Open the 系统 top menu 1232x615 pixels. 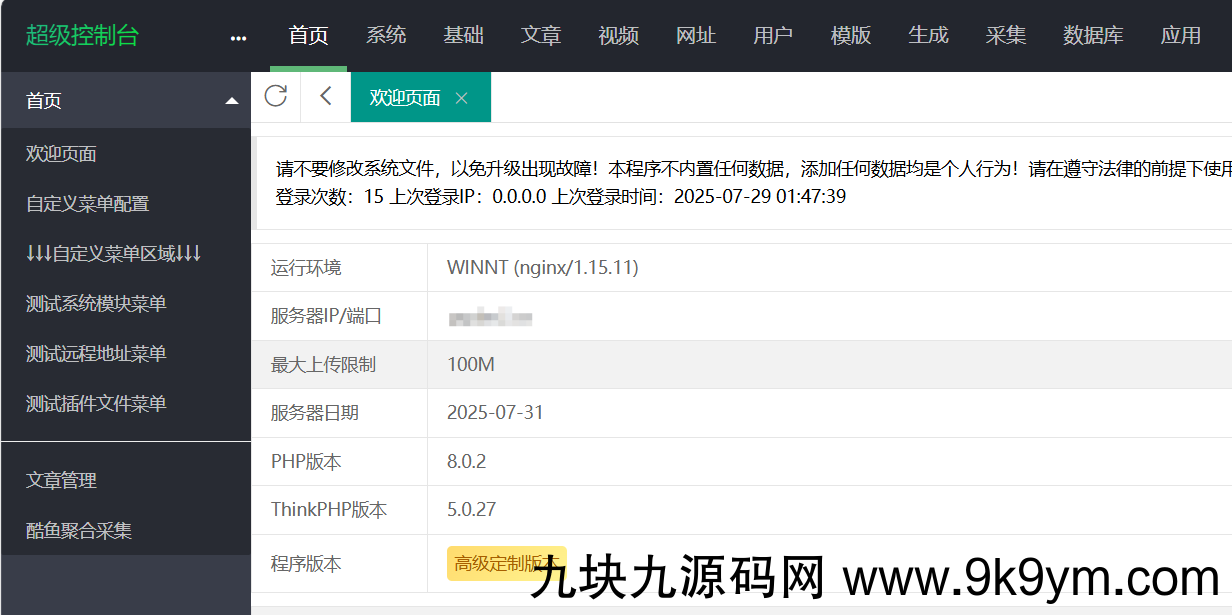pos(386,35)
